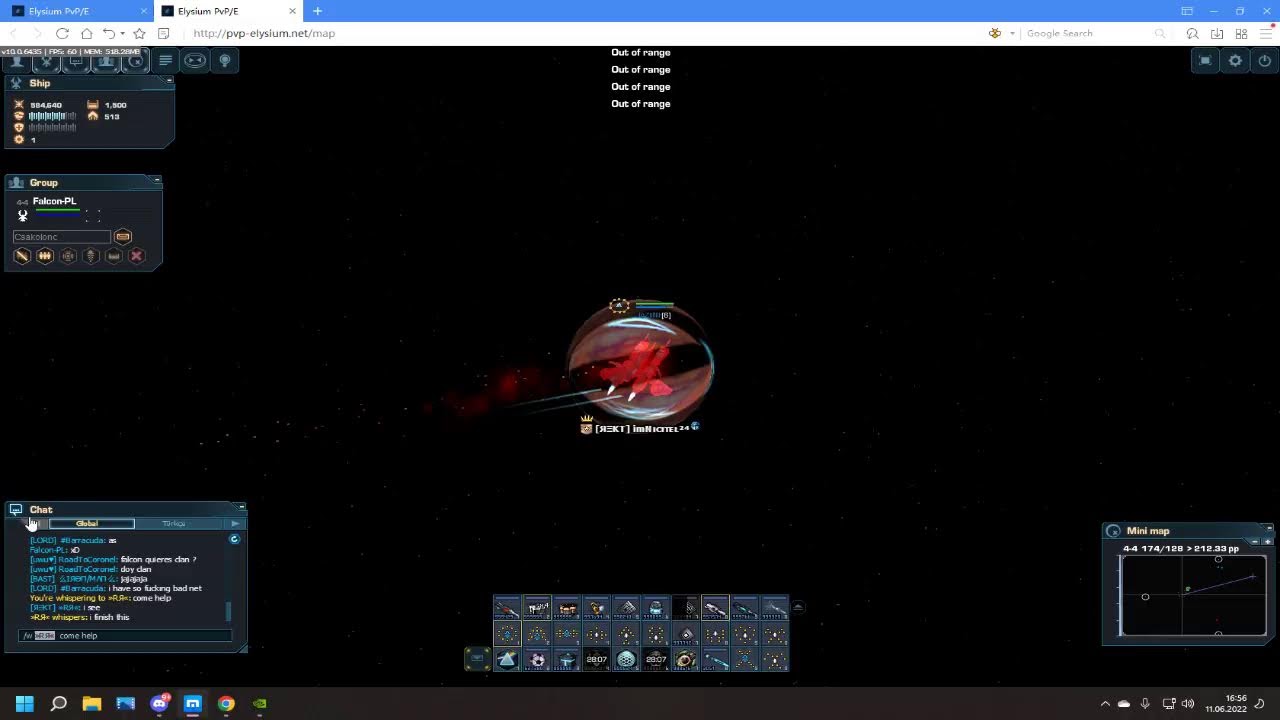Select the blue dome item in top row
The height and width of the screenshot is (720, 1280).
(656, 607)
